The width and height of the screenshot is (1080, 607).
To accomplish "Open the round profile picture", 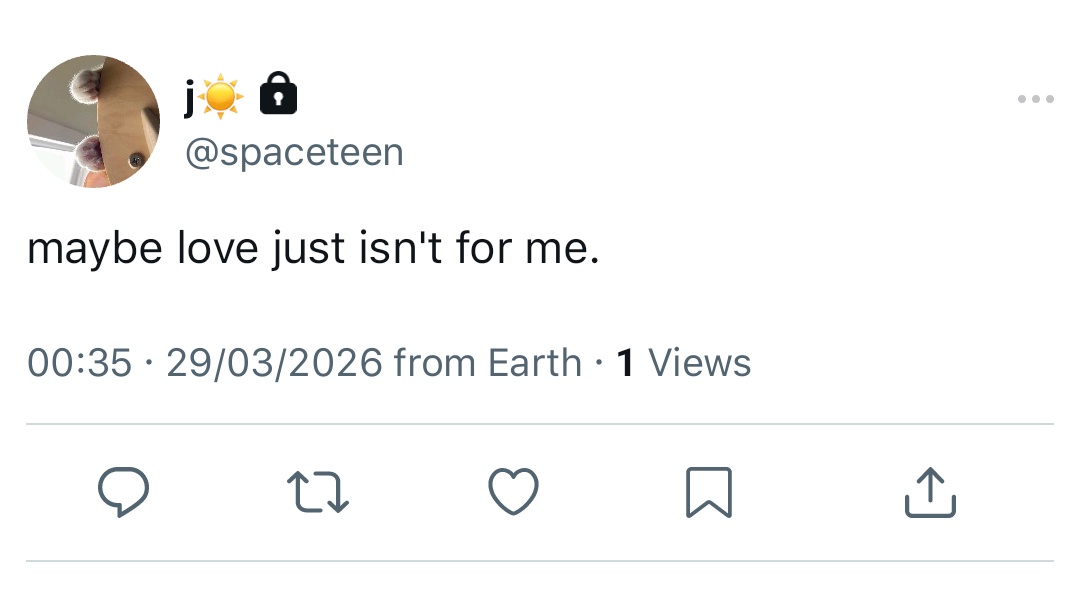I will pyautogui.click(x=93, y=122).
